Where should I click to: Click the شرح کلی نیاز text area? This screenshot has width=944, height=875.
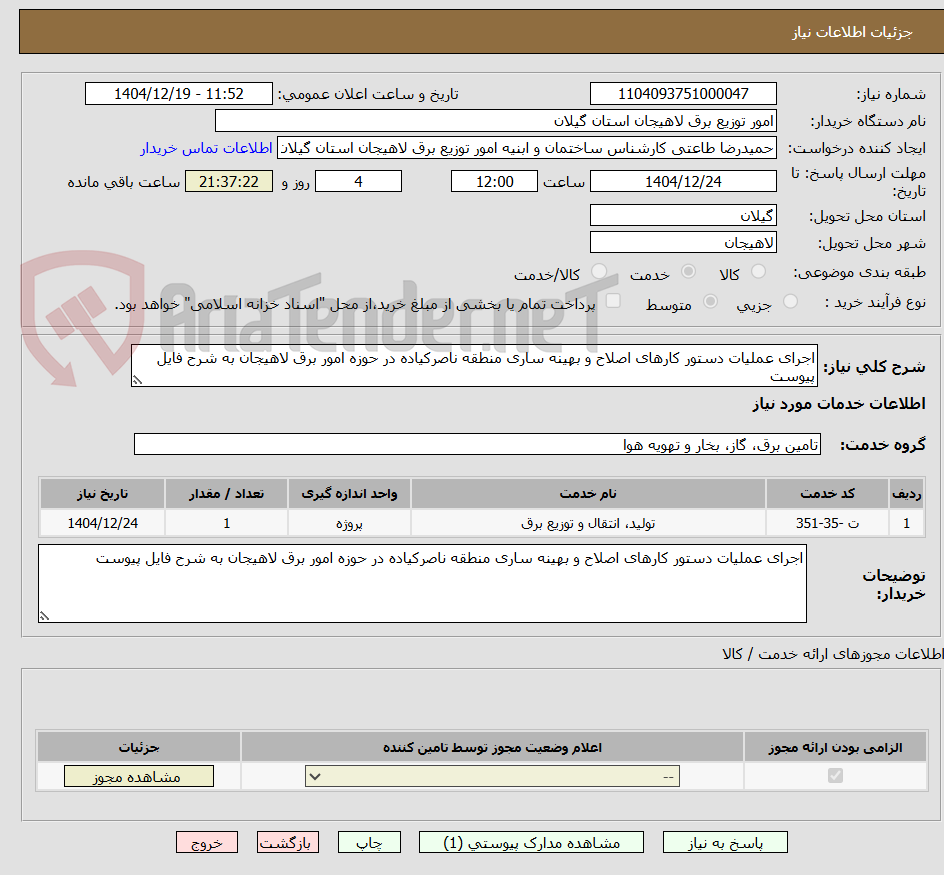click(x=474, y=366)
